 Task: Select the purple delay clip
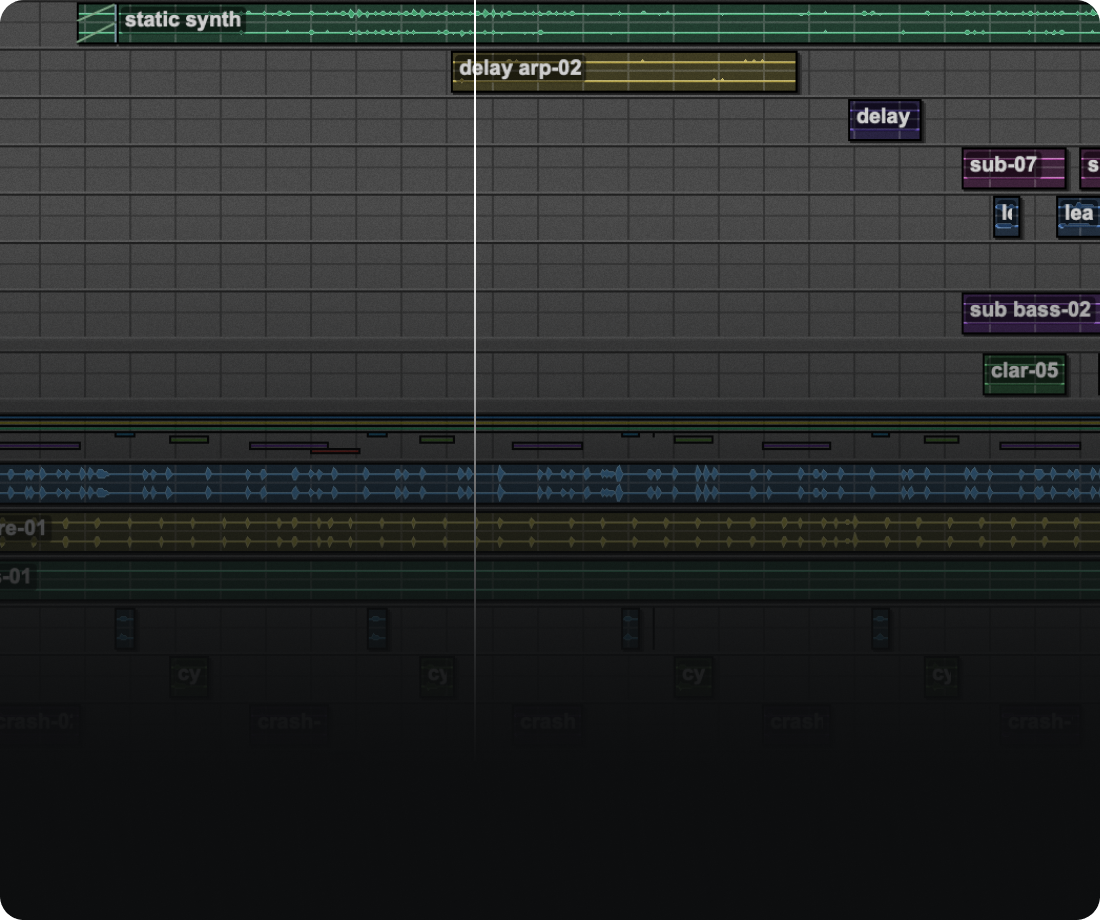(x=885, y=120)
